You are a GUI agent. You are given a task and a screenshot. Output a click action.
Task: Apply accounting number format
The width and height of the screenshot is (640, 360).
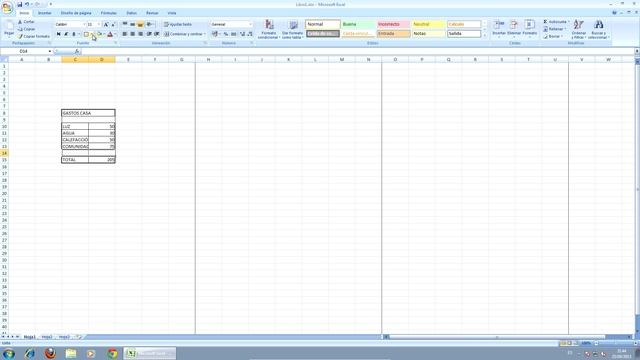point(215,34)
